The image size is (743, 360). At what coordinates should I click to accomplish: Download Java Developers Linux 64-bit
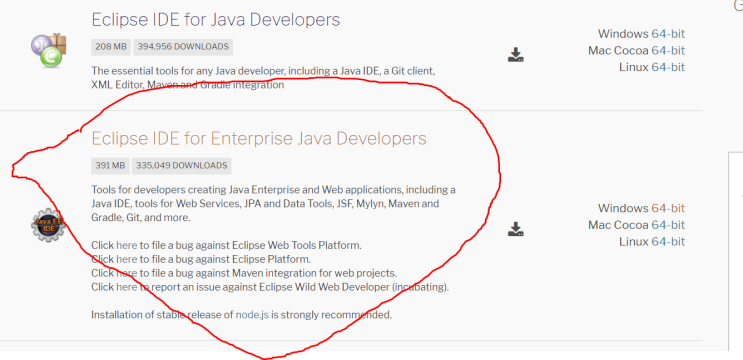click(x=668, y=67)
